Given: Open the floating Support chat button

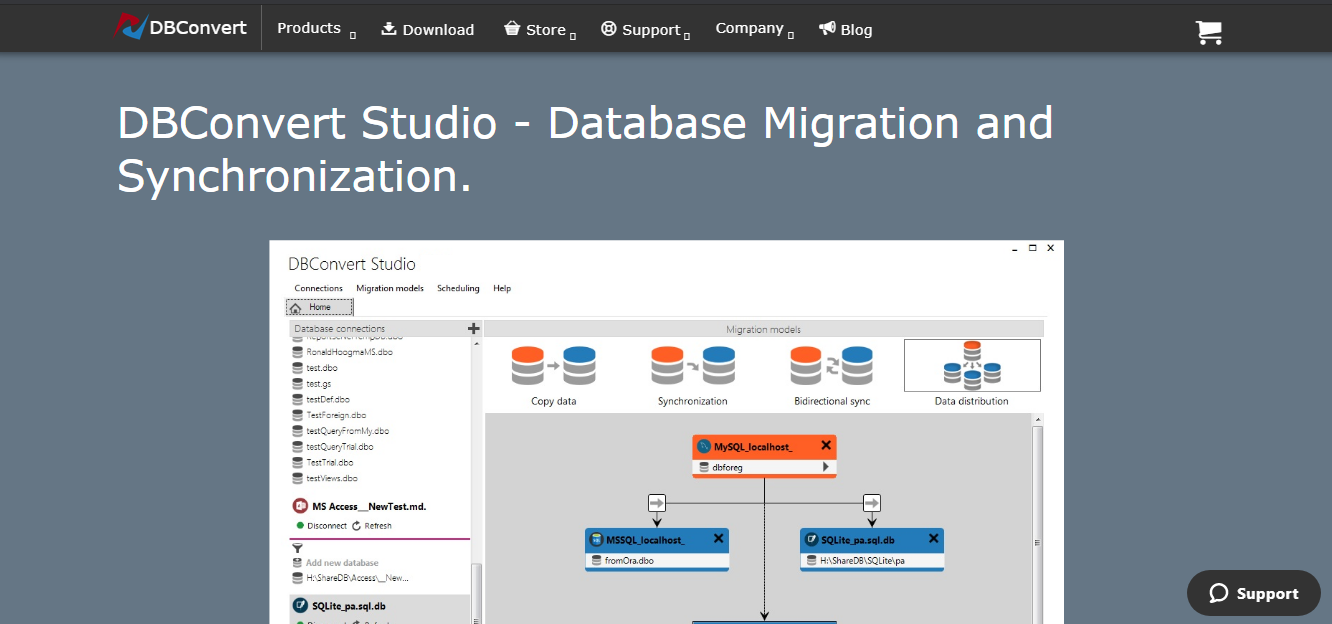Looking at the screenshot, I should 1254,593.
